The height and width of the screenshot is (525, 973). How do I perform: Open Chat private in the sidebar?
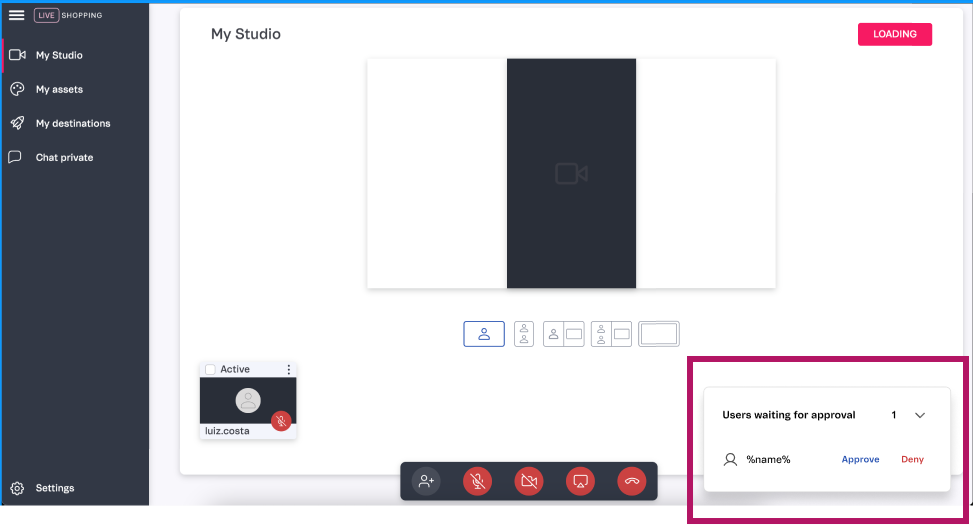pyautogui.click(x=64, y=157)
